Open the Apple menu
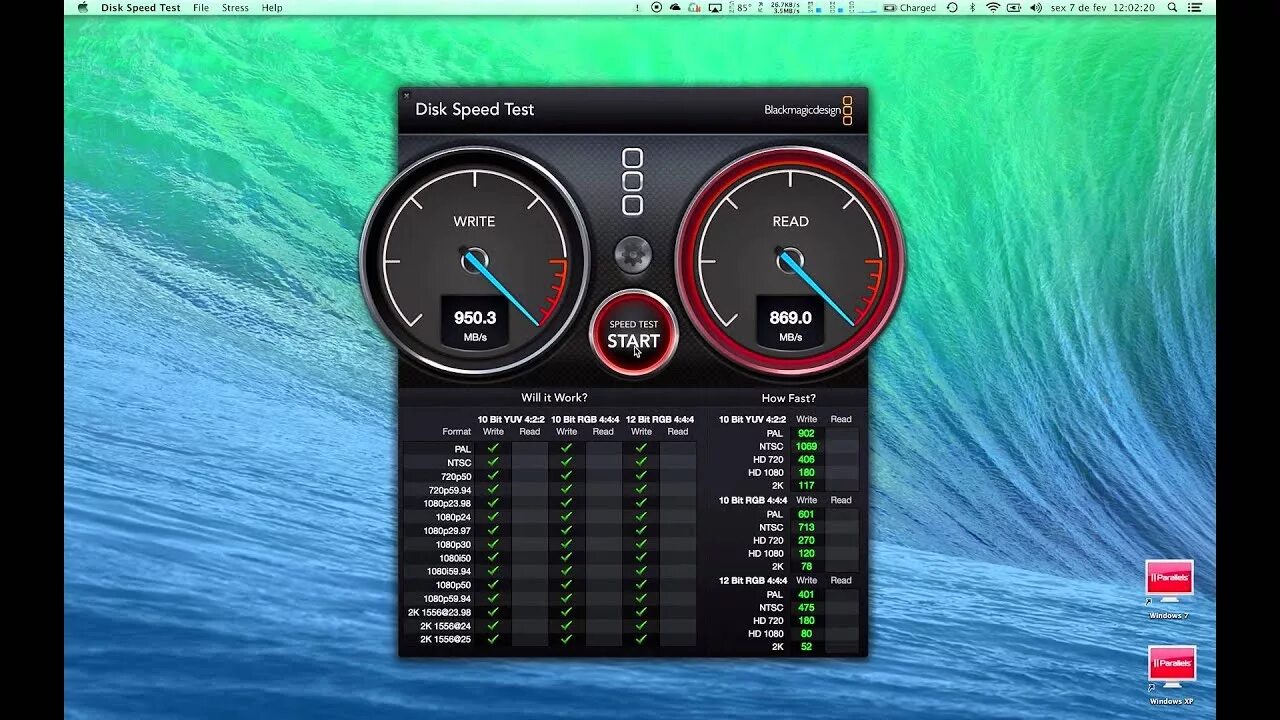 coord(82,7)
